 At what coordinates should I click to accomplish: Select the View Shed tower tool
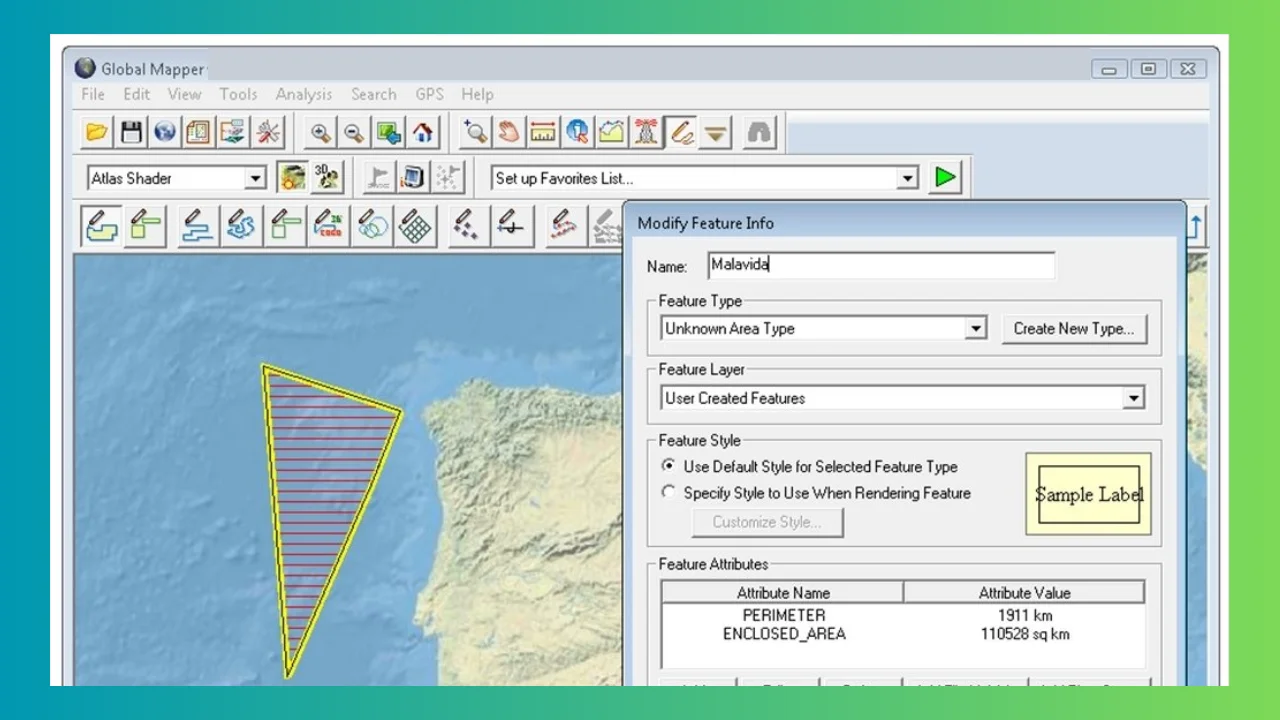tap(646, 131)
